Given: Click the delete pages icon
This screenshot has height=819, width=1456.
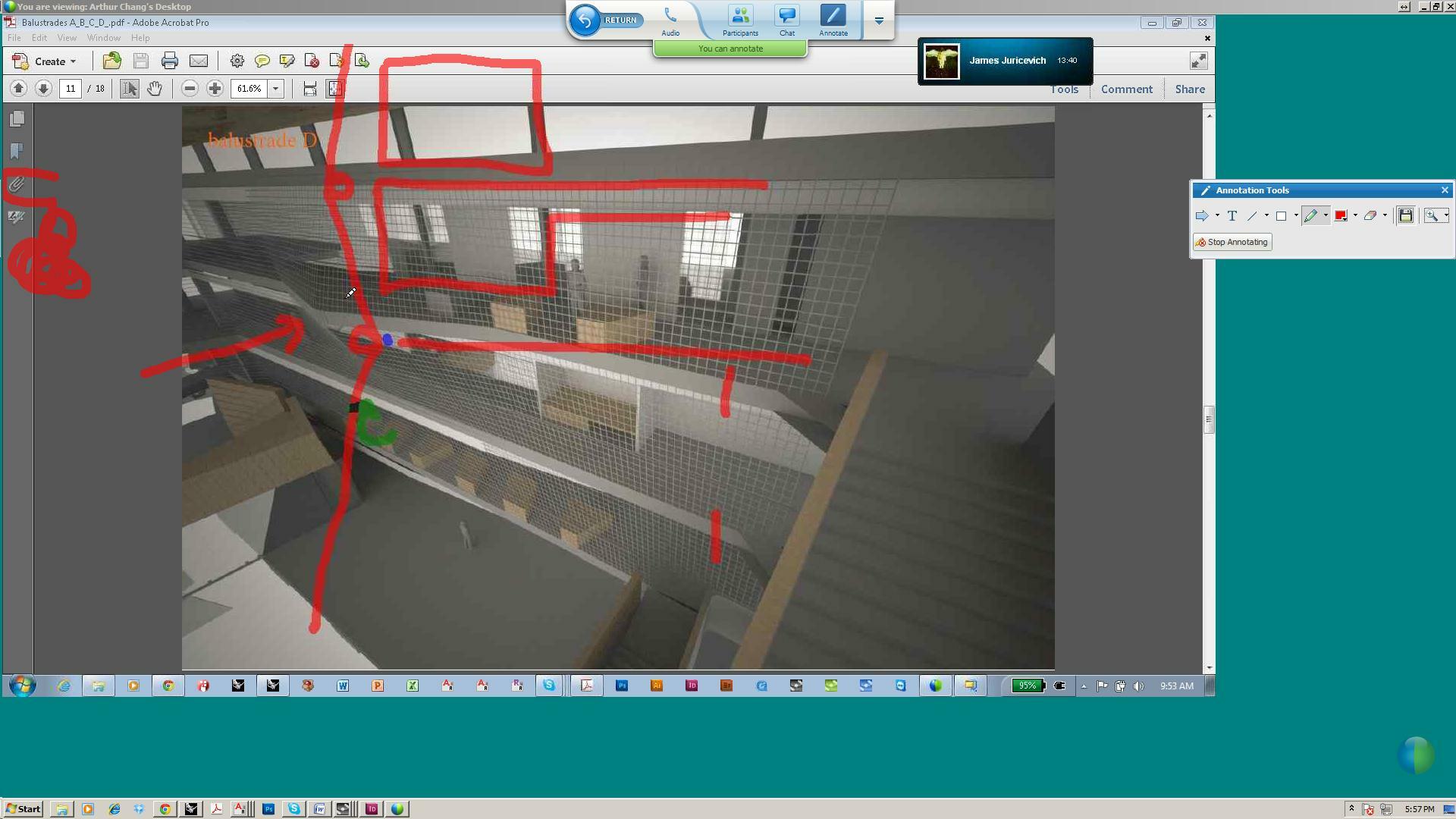Looking at the screenshot, I should click(x=311, y=61).
